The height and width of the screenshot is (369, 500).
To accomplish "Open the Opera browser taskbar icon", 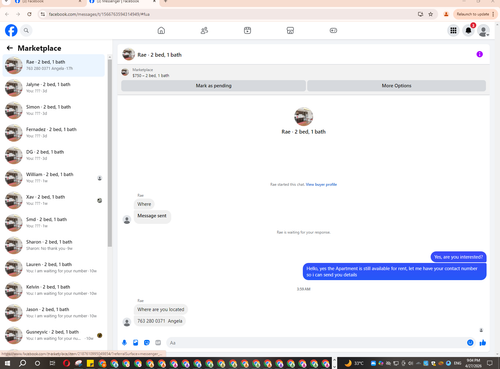I will click(66, 363).
